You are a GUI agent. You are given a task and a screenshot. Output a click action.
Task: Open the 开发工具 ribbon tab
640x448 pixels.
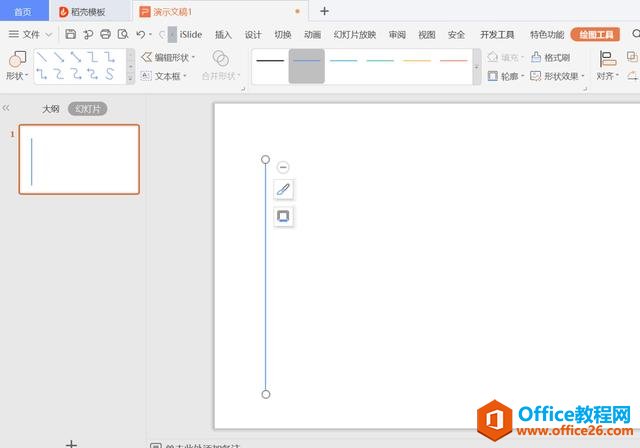pyautogui.click(x=497, y=35)
